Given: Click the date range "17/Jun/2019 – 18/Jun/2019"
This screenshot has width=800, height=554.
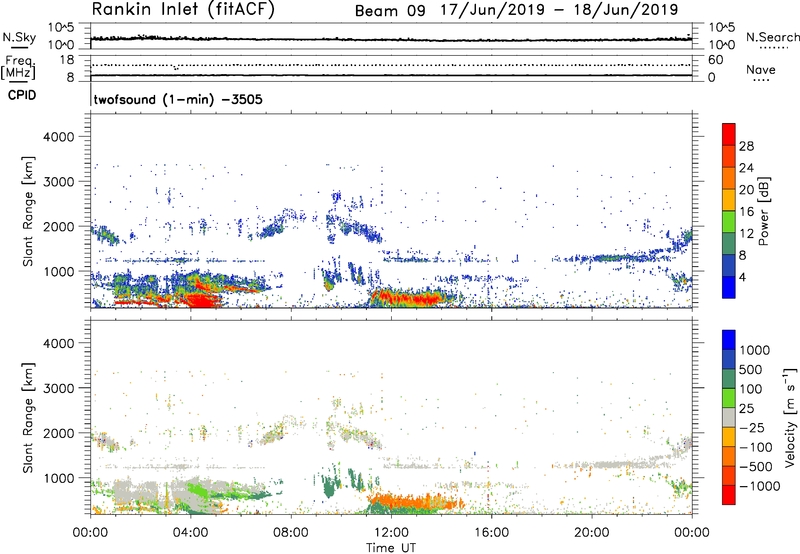Looking at the screenshot, I should click(559, 10).
